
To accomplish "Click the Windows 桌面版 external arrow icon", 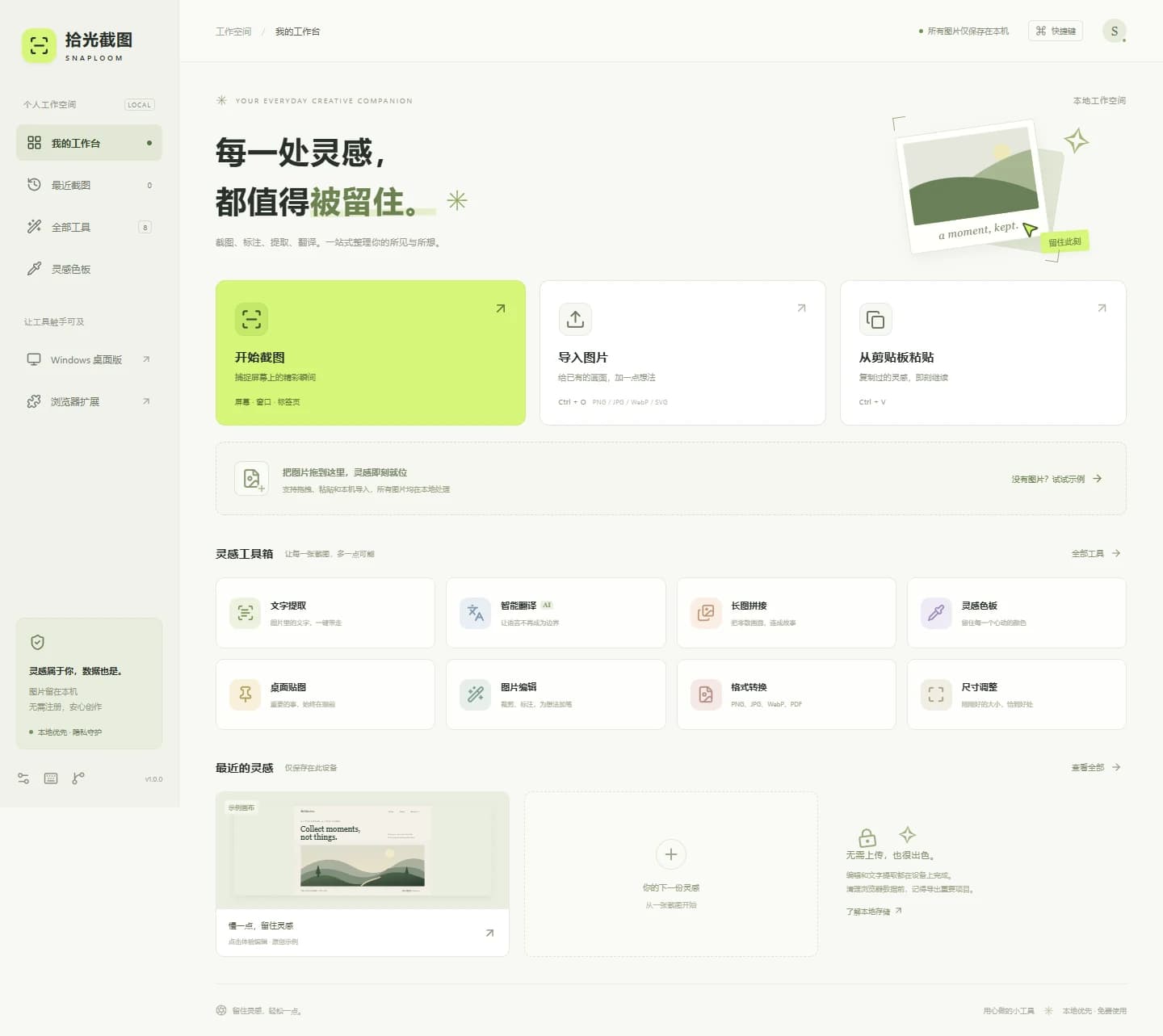I will click(146, 359).
